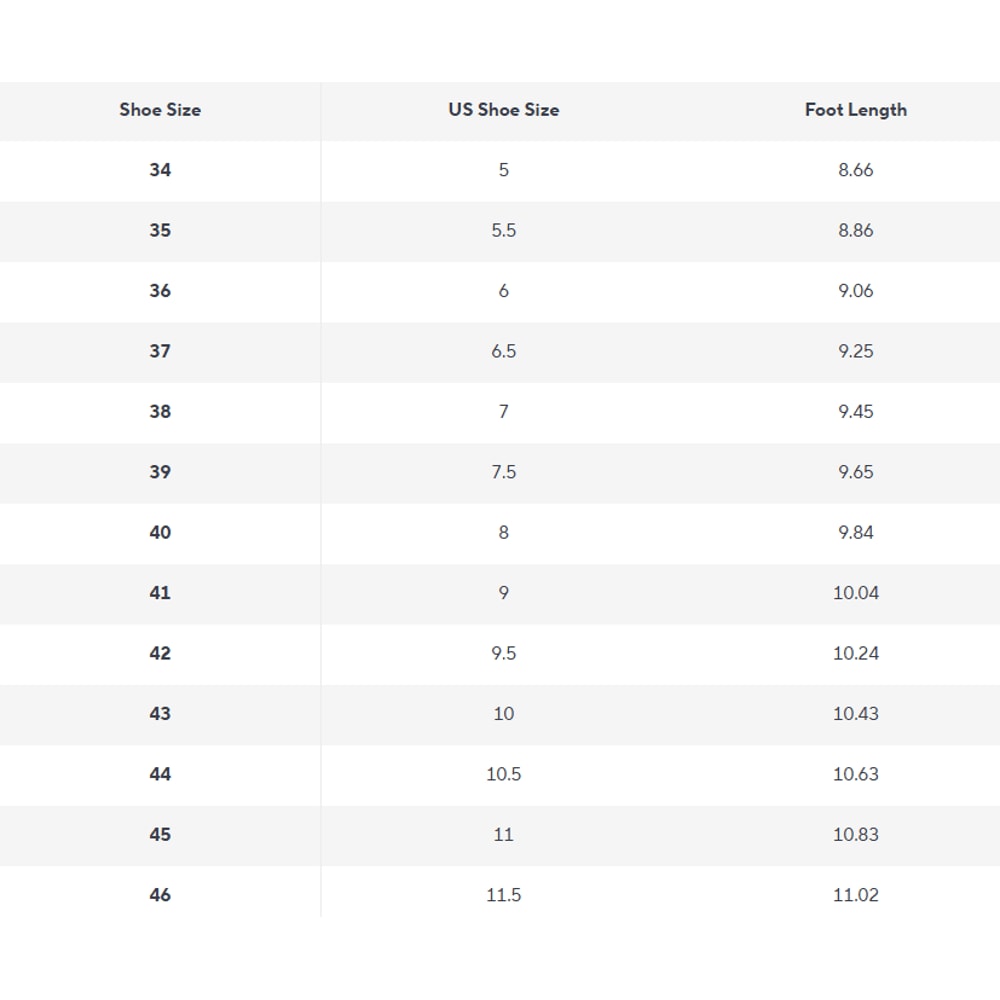
Task: Click US shoe size 9.5 value
Action: coord(503,653)
